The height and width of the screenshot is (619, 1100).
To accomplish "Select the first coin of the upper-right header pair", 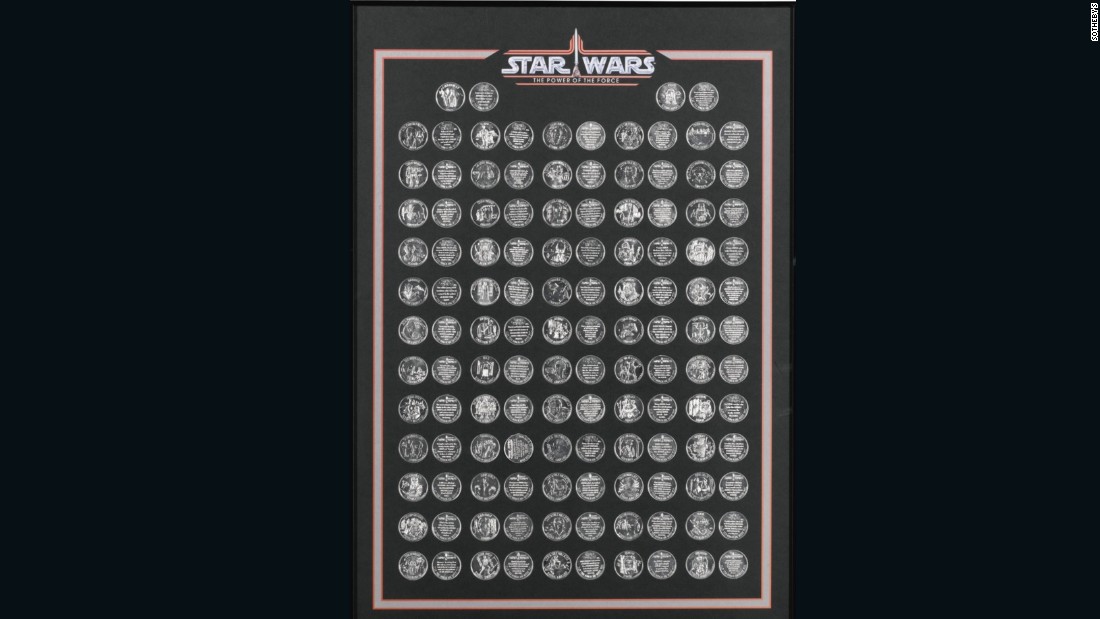I will (671, 97).
